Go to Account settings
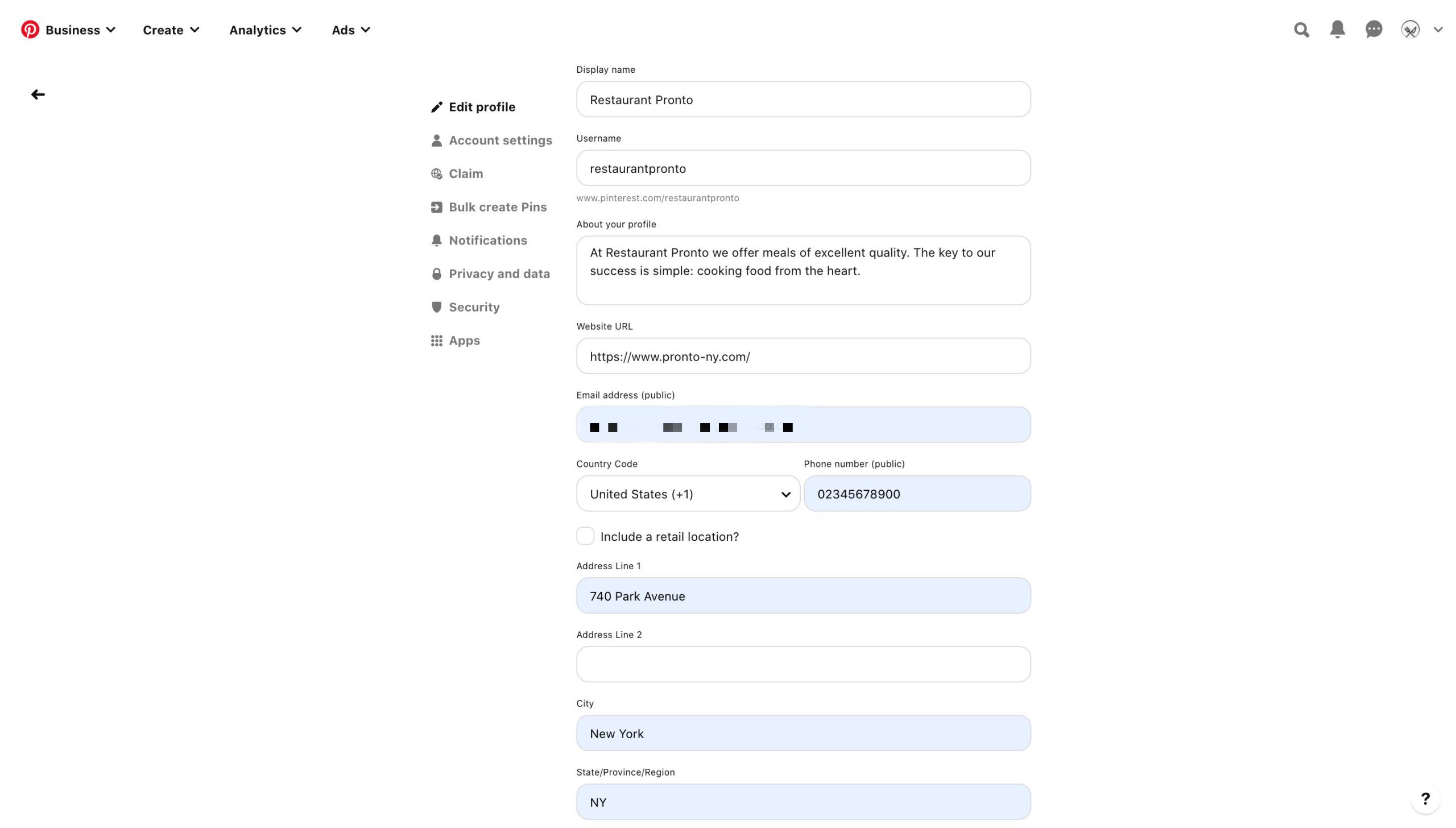The height and width of the screenshot is (828, 1456). pyautogui.click(x=500, y=140)
